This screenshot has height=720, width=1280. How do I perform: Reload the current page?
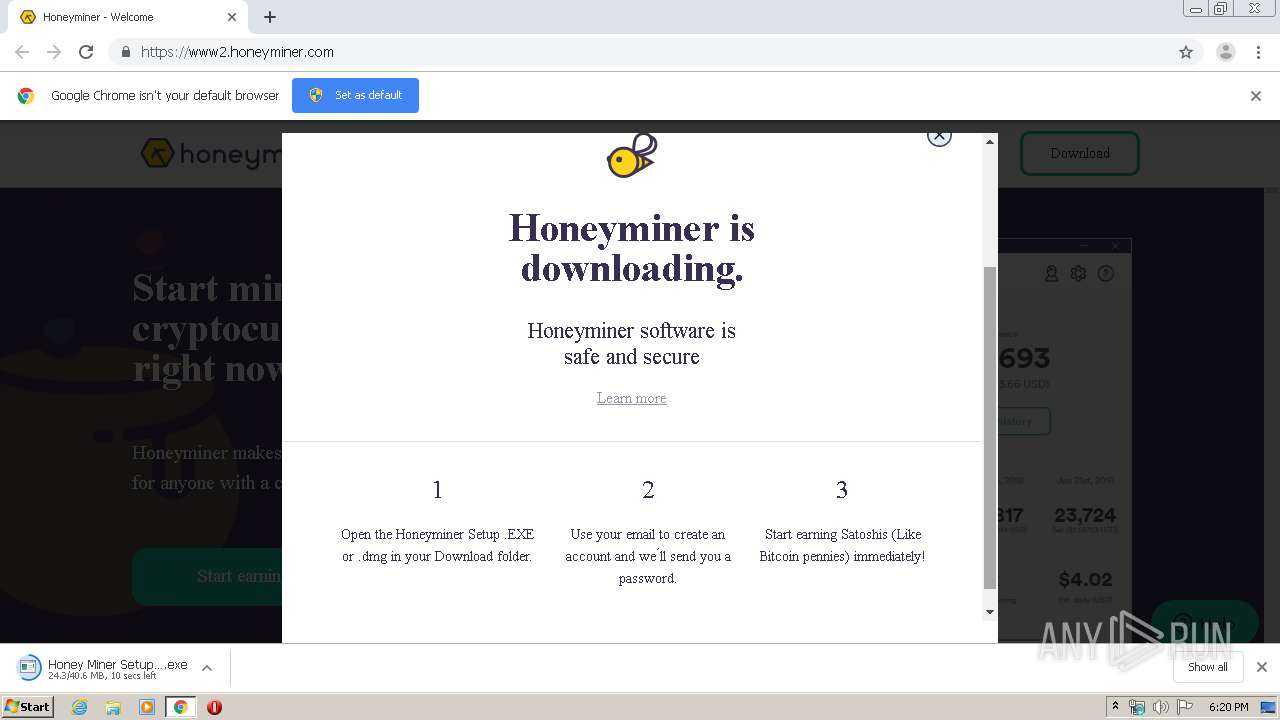tap(86, 52)
